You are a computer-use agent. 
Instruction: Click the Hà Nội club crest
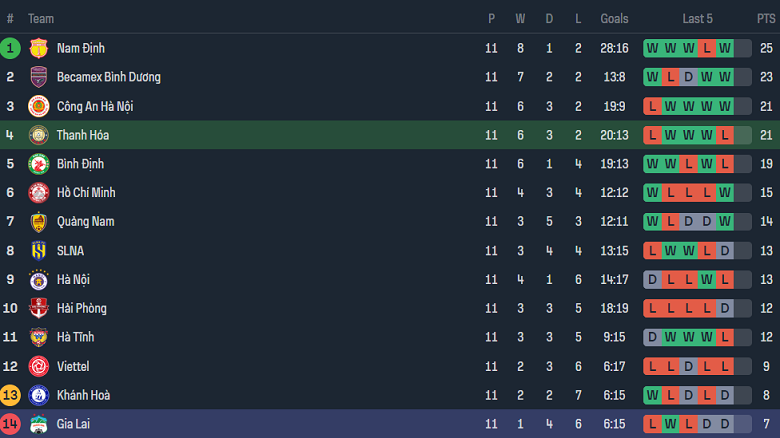coord(39,280)
